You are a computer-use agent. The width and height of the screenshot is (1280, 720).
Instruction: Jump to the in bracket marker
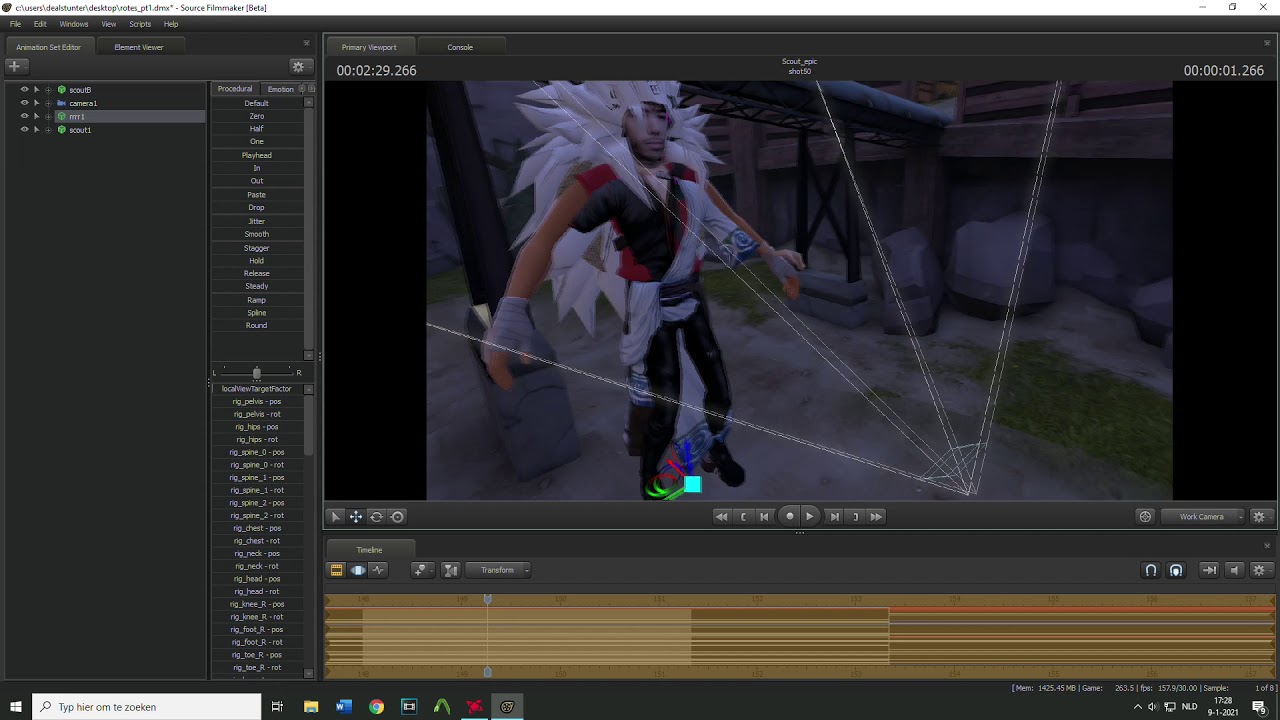pos(743,517)
